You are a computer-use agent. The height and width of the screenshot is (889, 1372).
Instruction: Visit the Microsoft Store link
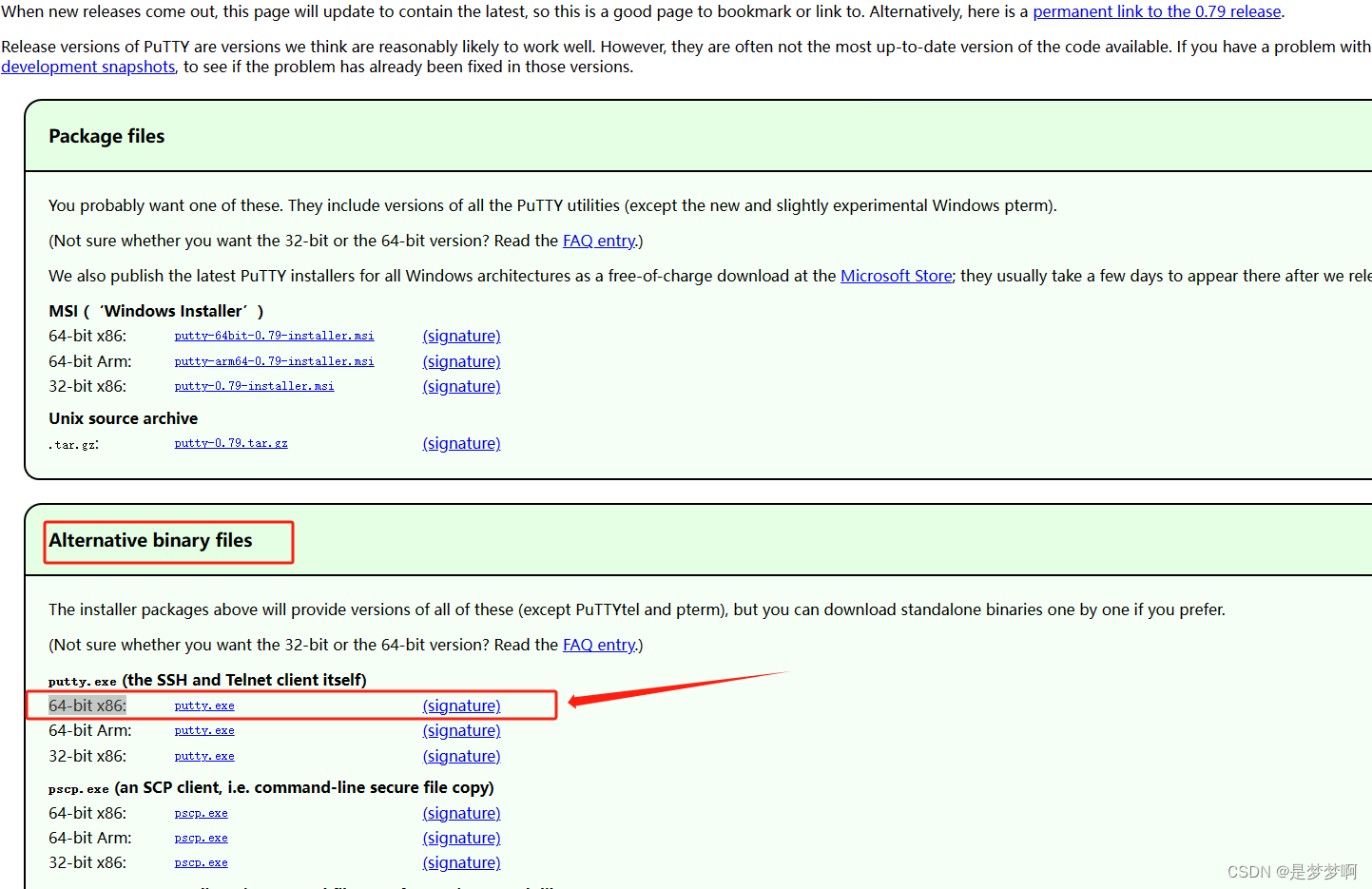pos(897,276)
